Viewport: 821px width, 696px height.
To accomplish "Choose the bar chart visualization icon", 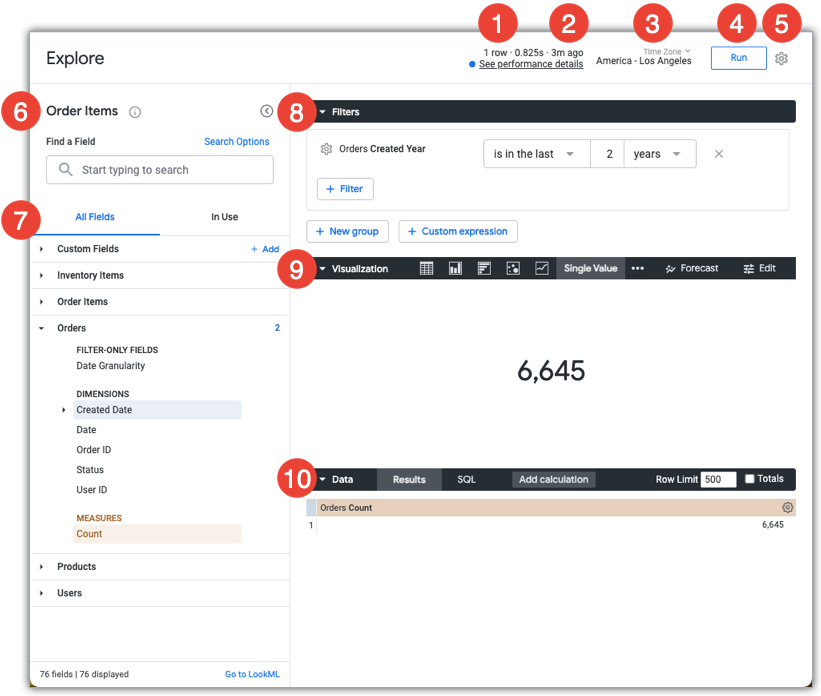I will point(484,268).
